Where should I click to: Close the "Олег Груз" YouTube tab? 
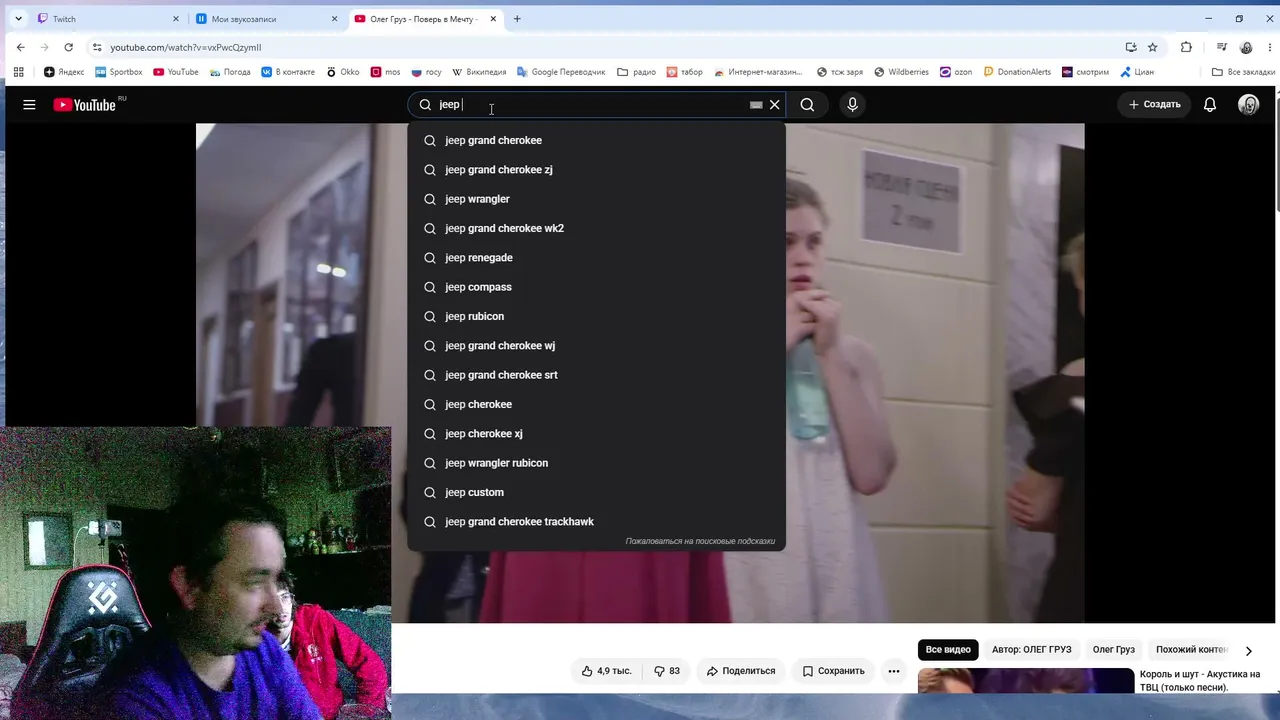(x=493, y=19)
